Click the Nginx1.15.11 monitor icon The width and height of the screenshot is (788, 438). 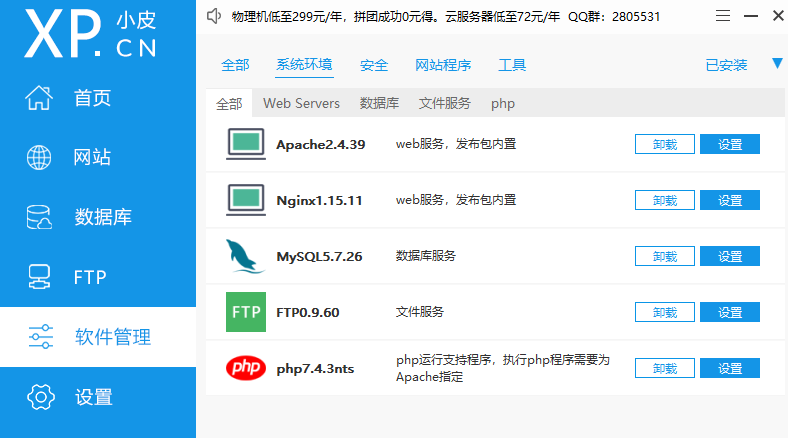click(x=245, y=200)
